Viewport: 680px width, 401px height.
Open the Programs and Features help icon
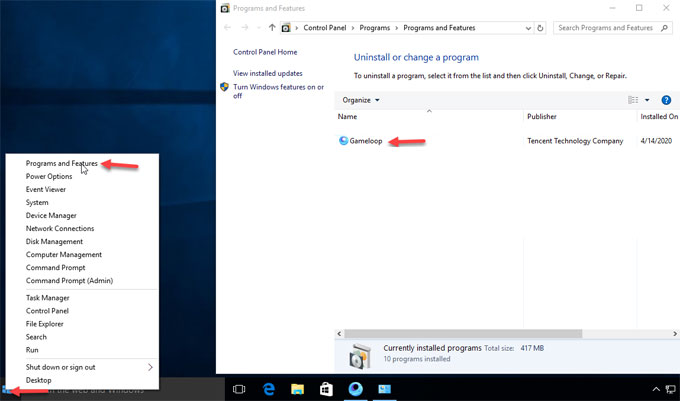[666, 100]
